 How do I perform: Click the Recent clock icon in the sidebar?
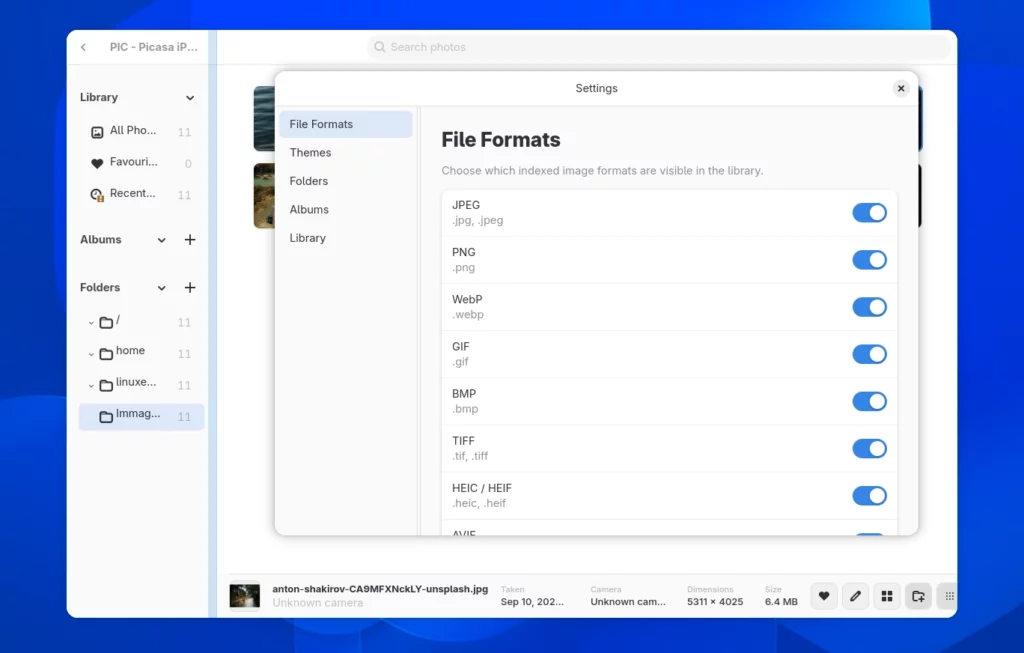click(97, 195)
